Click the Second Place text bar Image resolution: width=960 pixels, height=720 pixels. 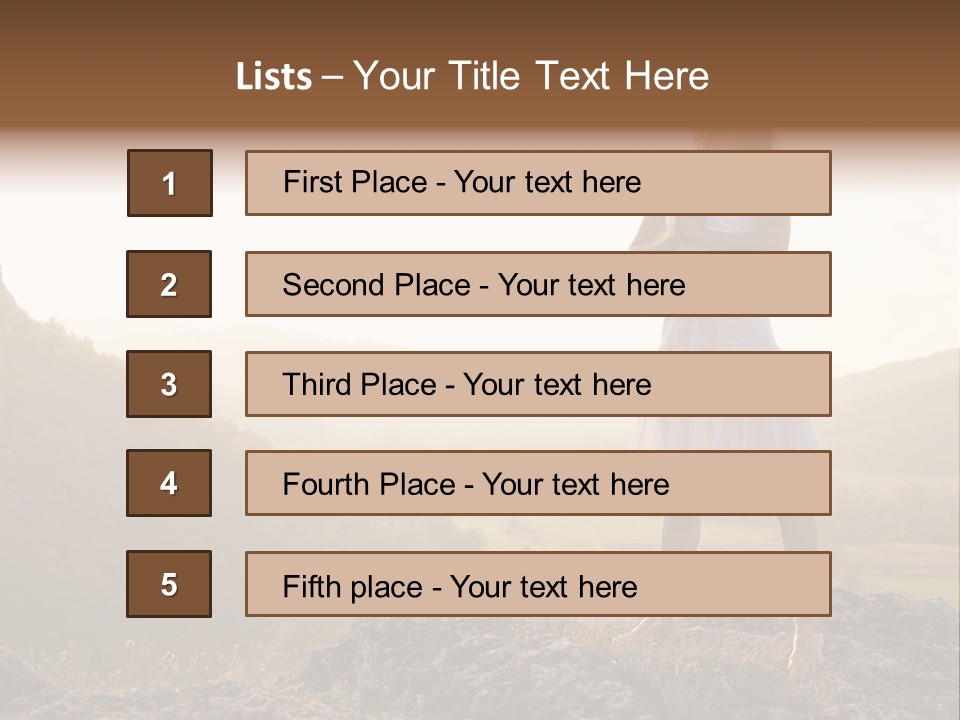pyautogui.click(x=538, y=284)
